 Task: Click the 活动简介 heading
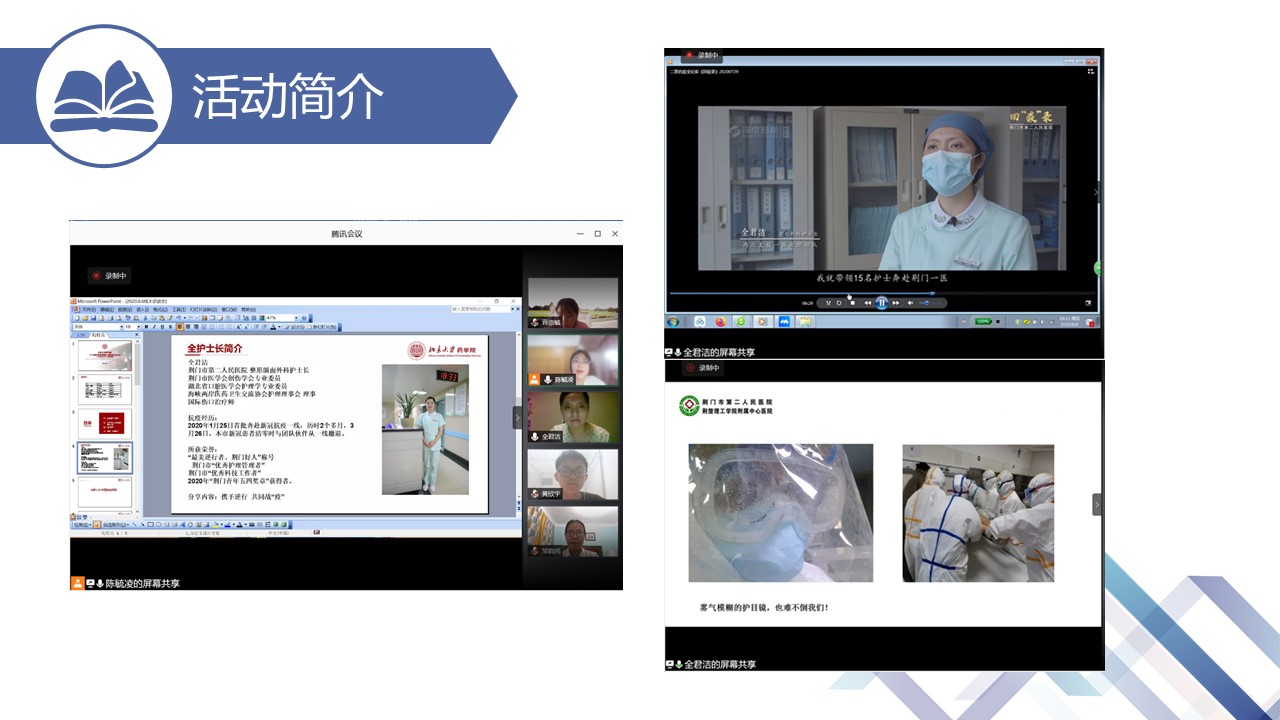pyautogui.click(x=288, y=96)
